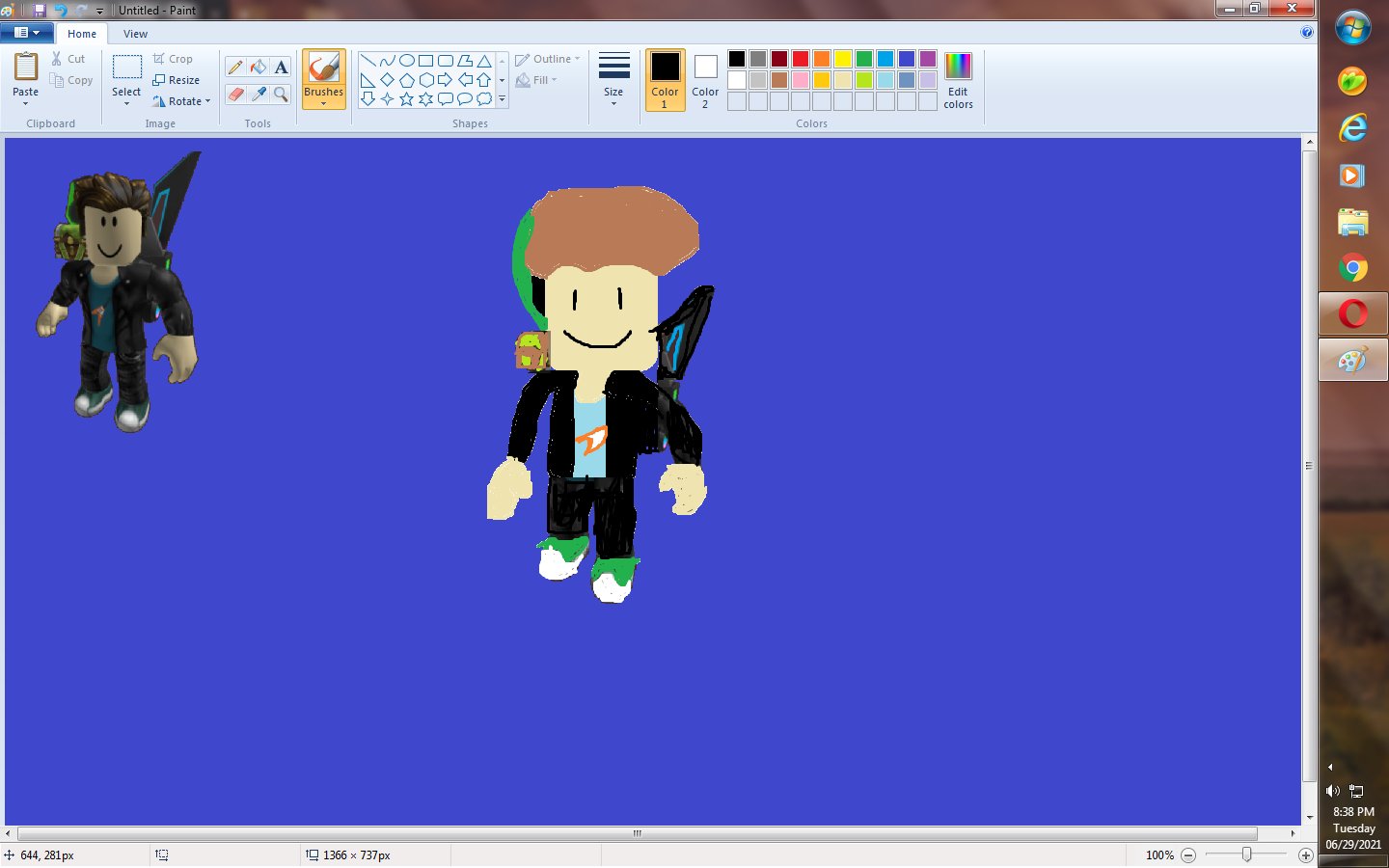The height and width of the screenshot is (868, 1389).
Task: Choose the yellow color swatch
Action: click(x=843, y=59)
